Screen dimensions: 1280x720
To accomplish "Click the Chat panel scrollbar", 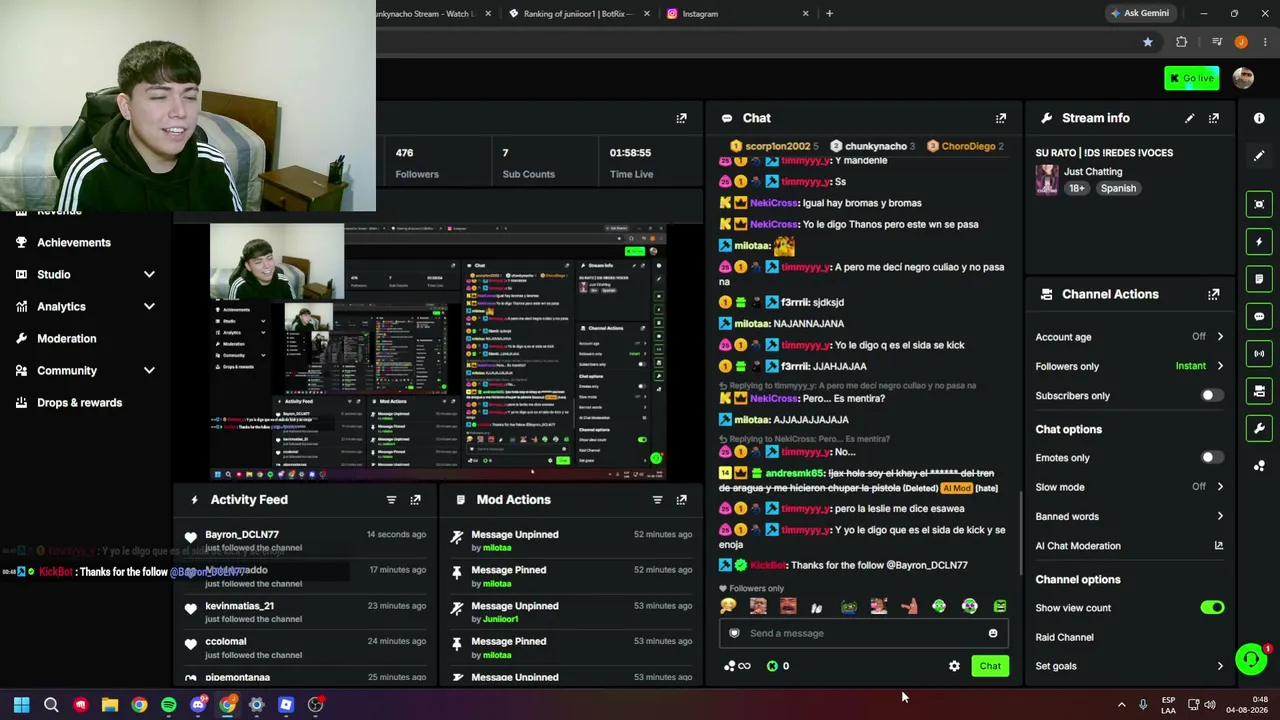I will tap(1020, 535).
